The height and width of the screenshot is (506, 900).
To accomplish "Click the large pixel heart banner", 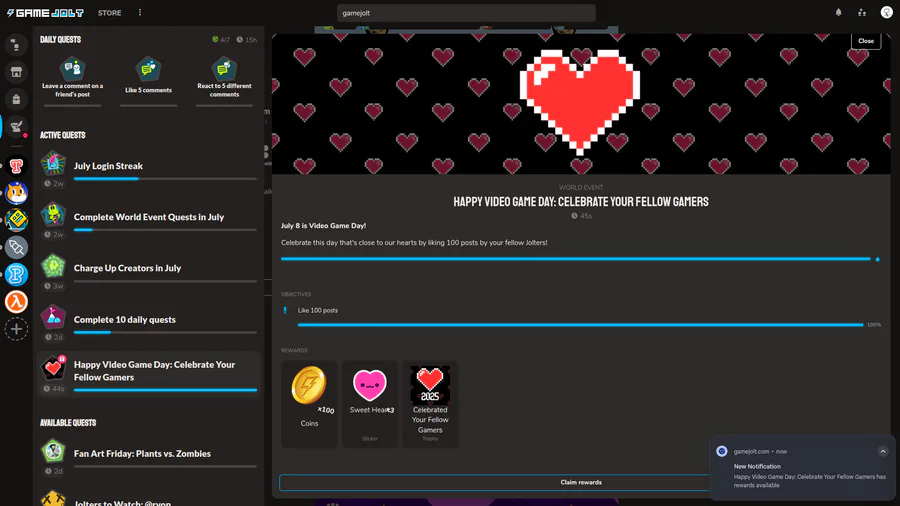I will coord(580,102).
